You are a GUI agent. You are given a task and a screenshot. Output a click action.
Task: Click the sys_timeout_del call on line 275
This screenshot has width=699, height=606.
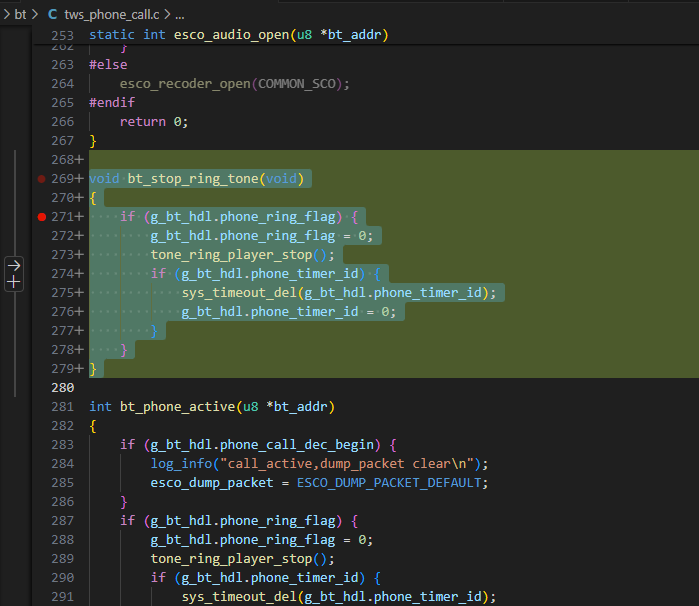tap(239, 293)
